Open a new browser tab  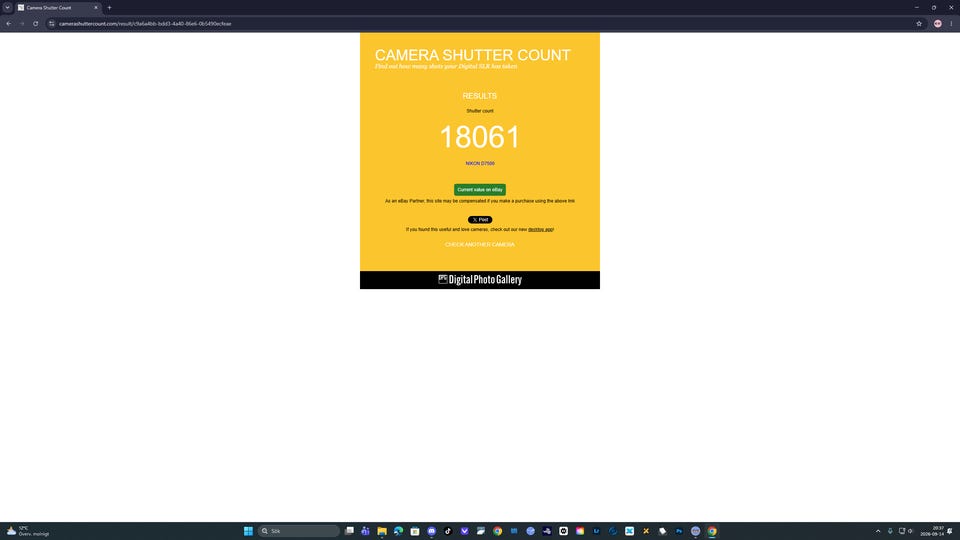tap(110, 8)
